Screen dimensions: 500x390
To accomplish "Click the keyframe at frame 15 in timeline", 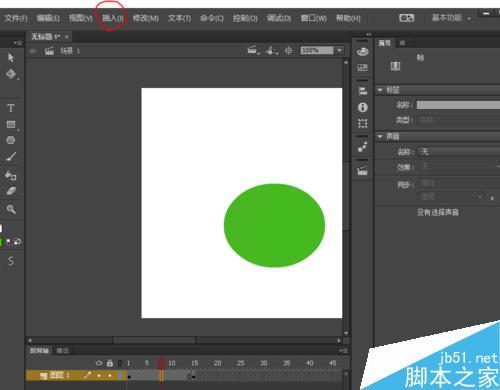I will [194, 377].
